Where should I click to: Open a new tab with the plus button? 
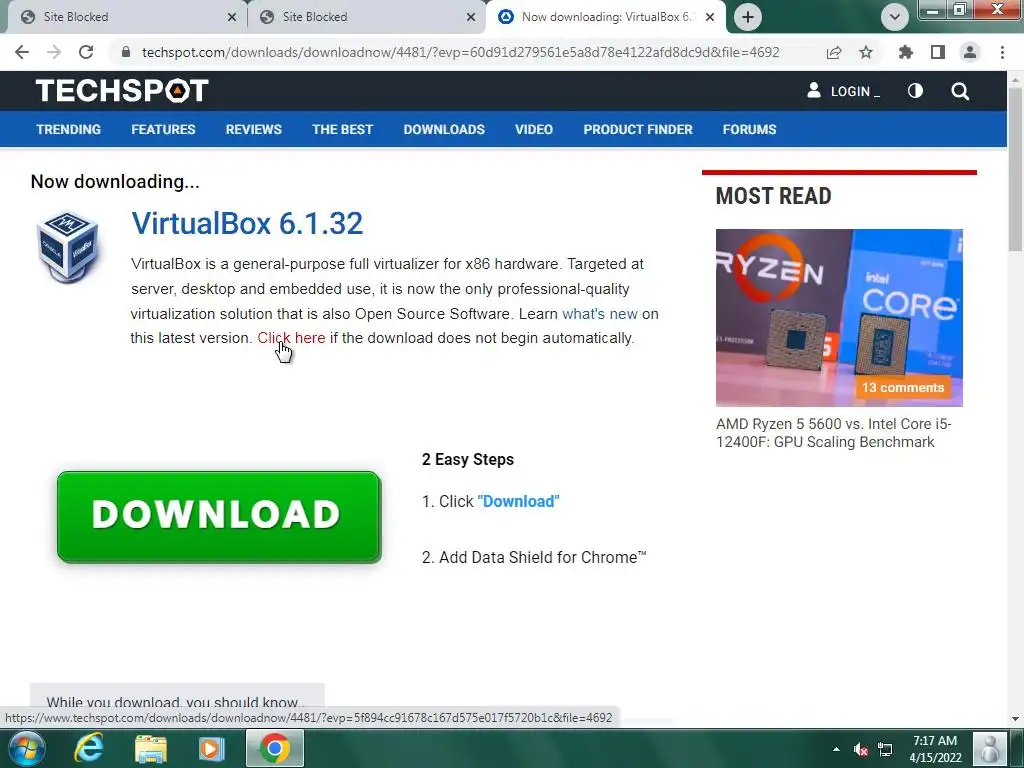tap(748, 17)
